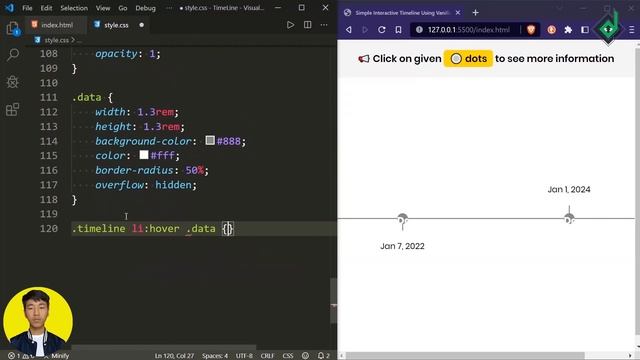The image size is (640, 360).
Task: Open notifications bell in status bar
Action: 324,356
